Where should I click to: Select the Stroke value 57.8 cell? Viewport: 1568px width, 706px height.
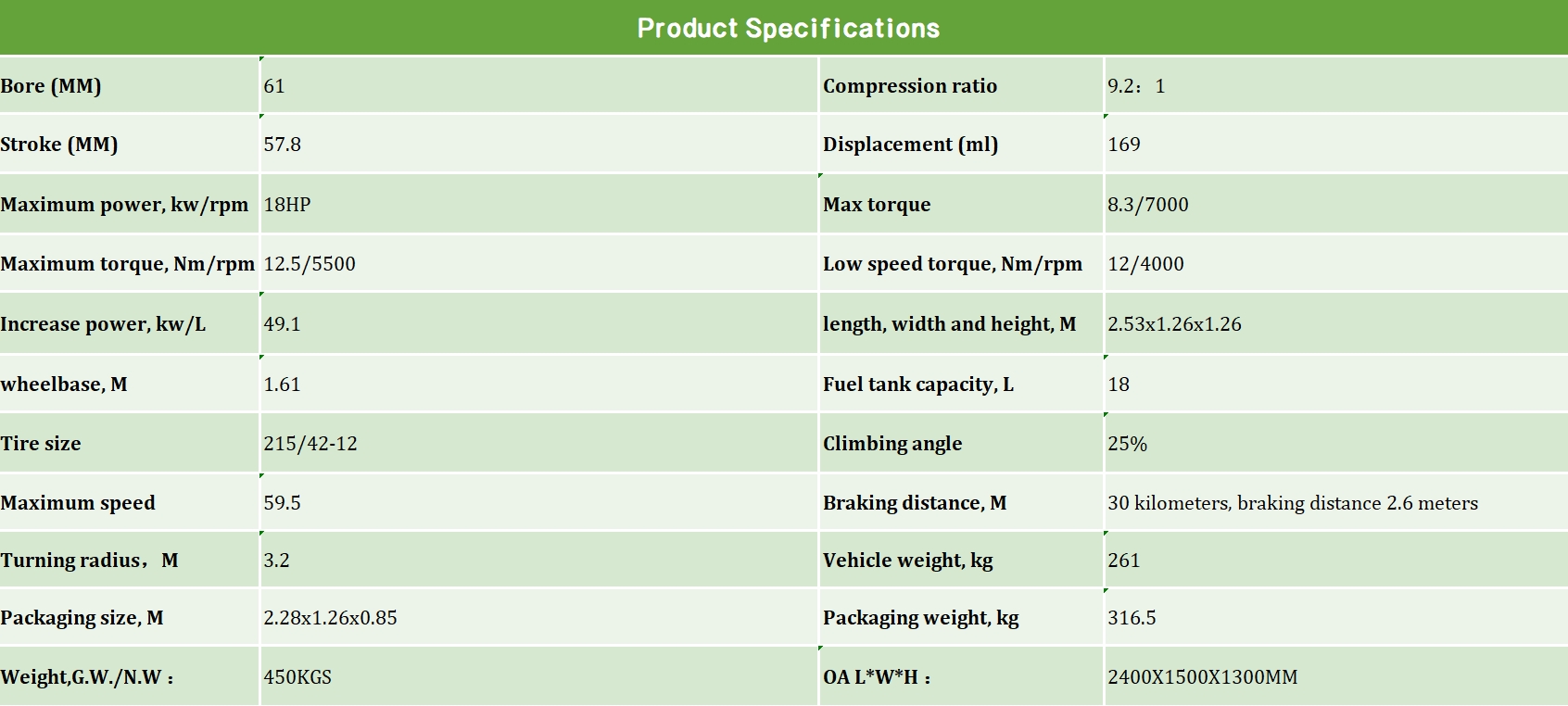click(283, 145)
